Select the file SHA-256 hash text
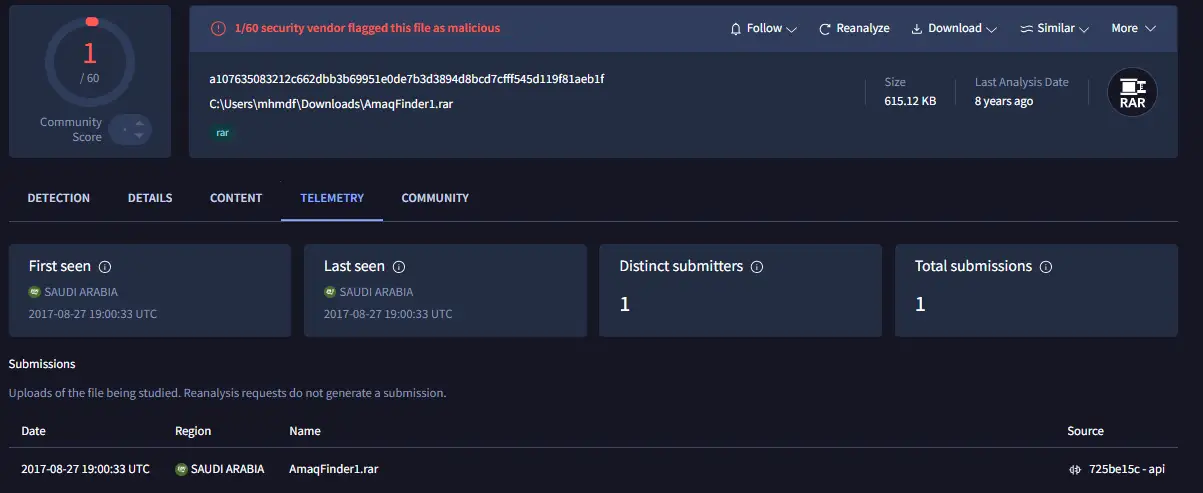 pyautogui.click(x=406, y=79)
